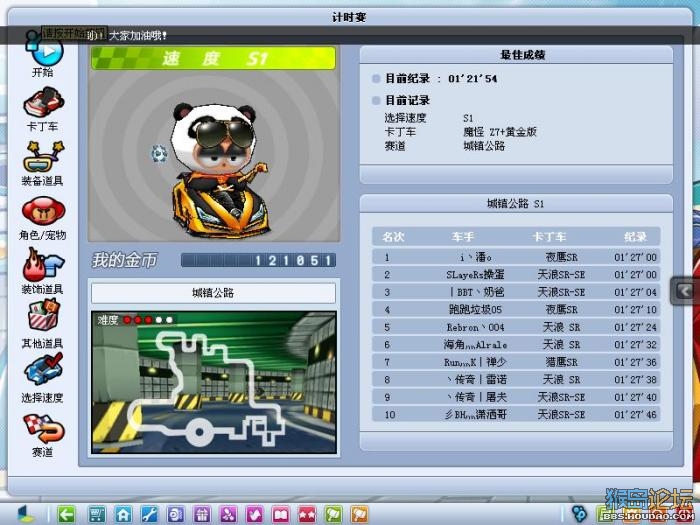Select ranking row 4 跑跑垃圾05
The width and height of the screenshot is (700, 525).
pos(516,309)
